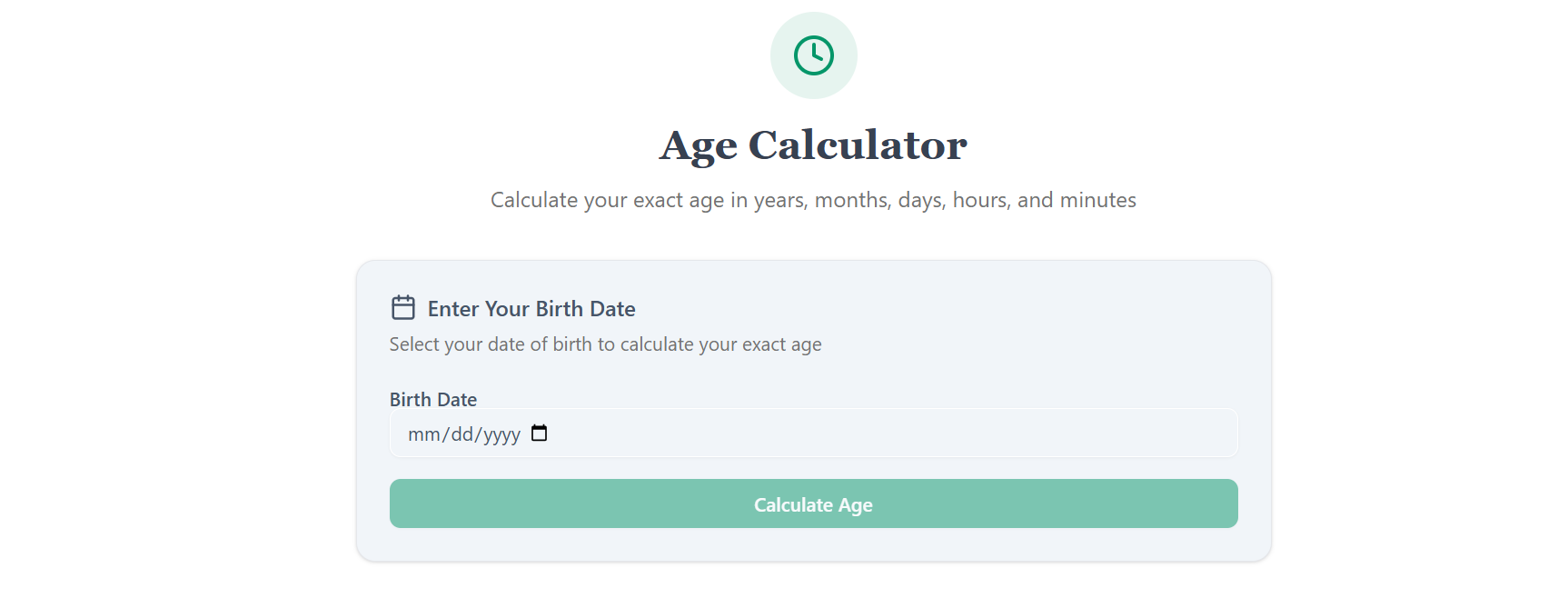Click the word Age in the page title
The image size is (1568, 598).
698,145
